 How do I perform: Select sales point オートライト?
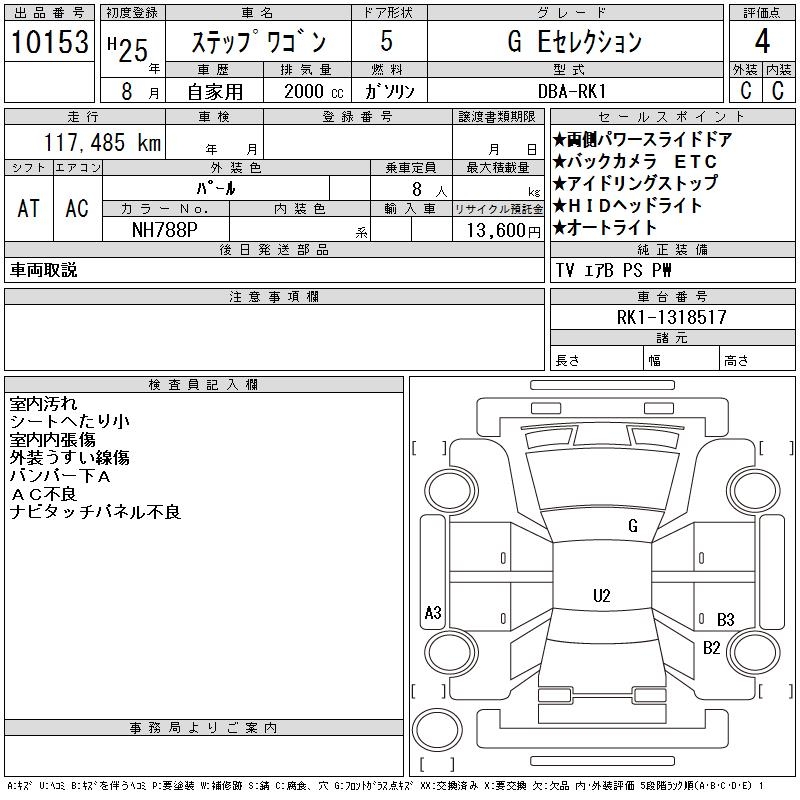[x=605, y=228]
